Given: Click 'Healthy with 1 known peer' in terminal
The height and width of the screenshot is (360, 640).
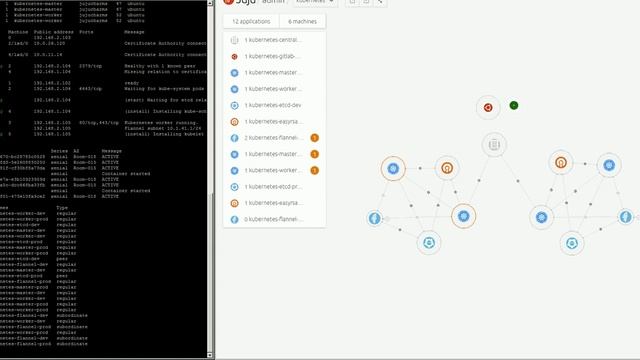Looking at the screenshot, I should tap(160, 66).
